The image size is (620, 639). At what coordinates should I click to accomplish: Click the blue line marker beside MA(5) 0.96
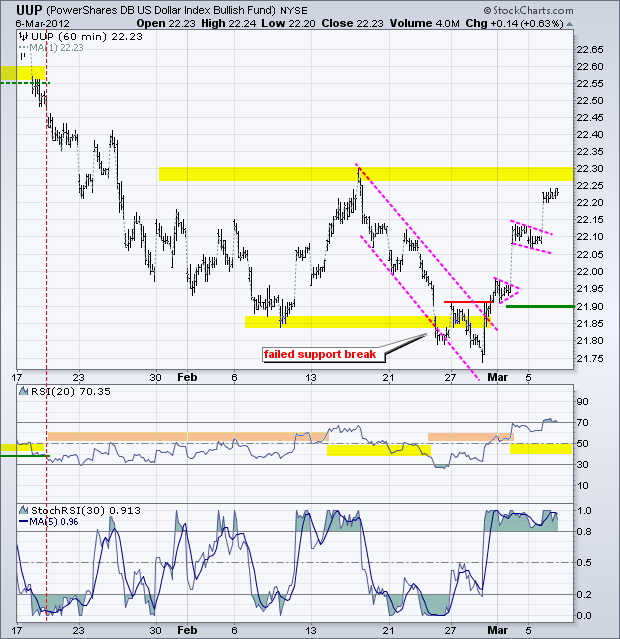pos(24,522)
